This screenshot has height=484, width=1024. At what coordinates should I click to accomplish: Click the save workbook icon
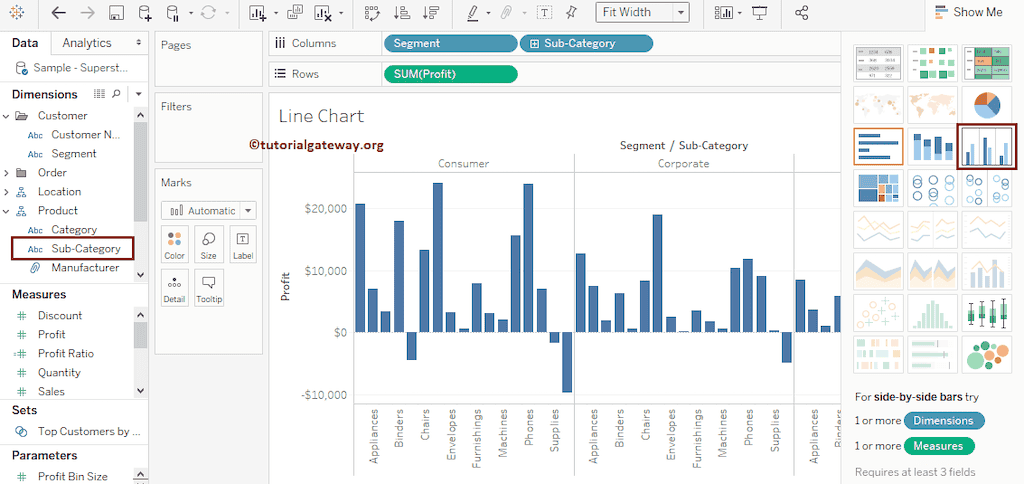116,13
